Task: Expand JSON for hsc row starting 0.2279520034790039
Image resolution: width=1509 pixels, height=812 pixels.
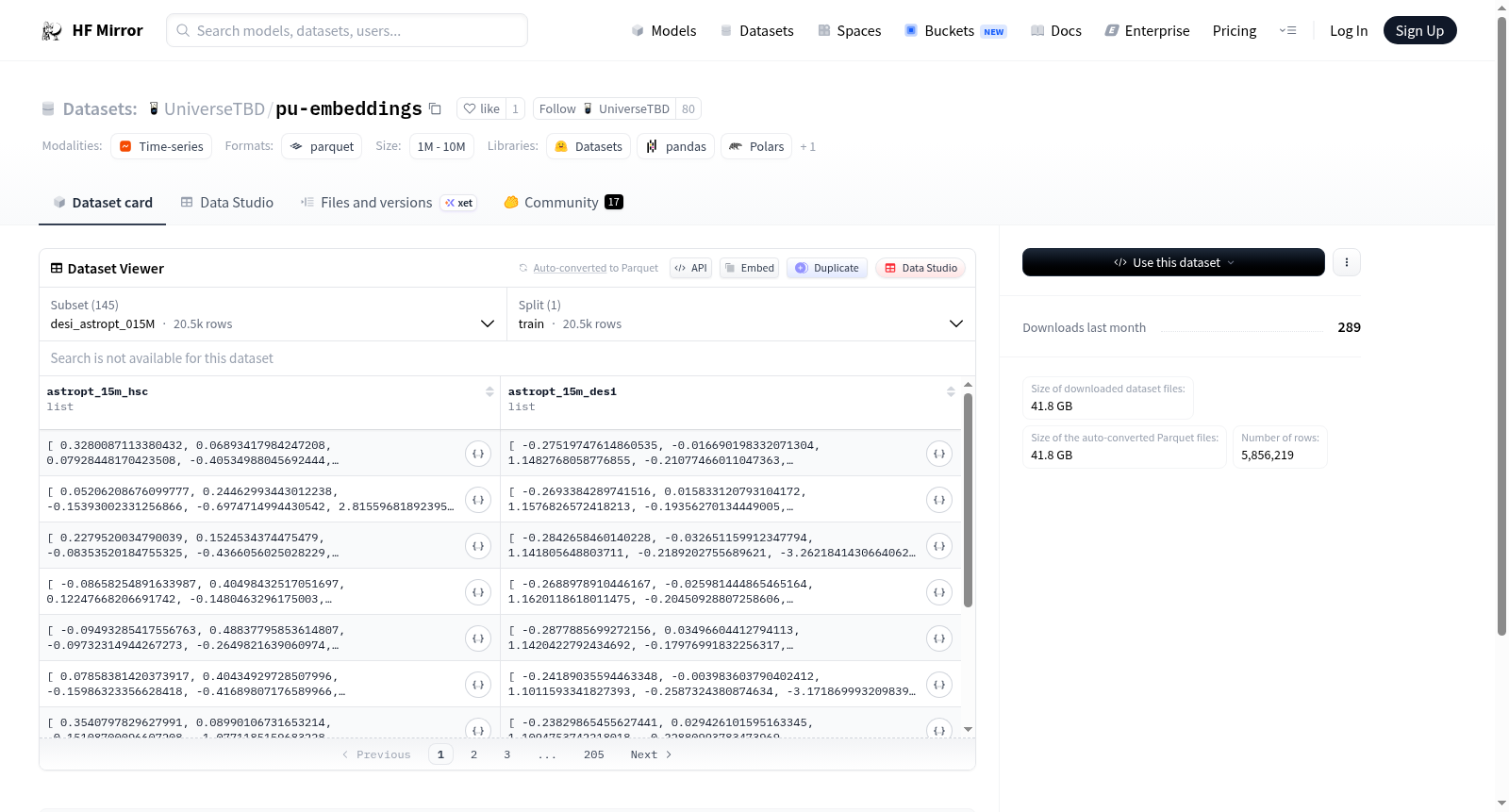Action: point(478,546)
